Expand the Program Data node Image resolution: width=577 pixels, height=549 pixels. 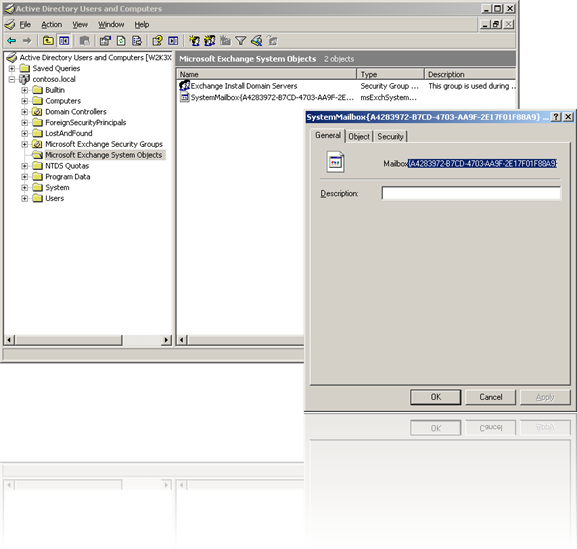point(25,177)
